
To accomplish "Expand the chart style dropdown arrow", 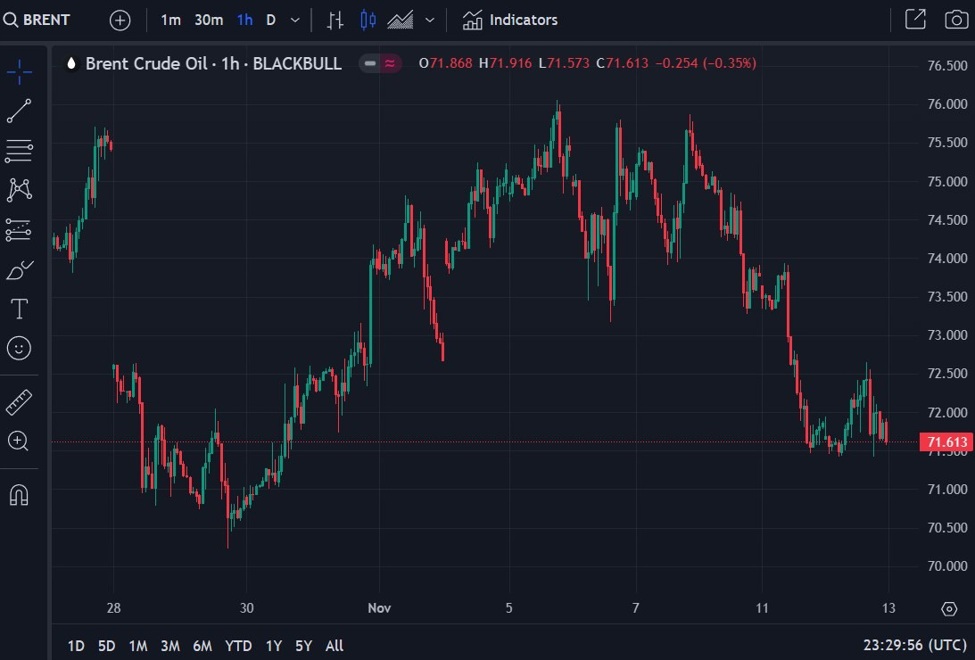I will [430, 20].
